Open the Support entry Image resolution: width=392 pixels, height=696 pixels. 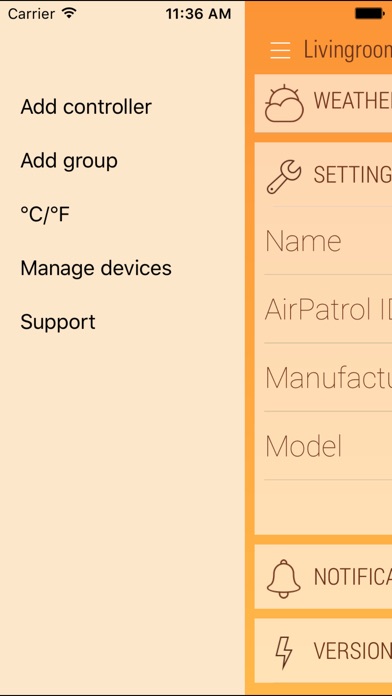(x=58, y=322)
